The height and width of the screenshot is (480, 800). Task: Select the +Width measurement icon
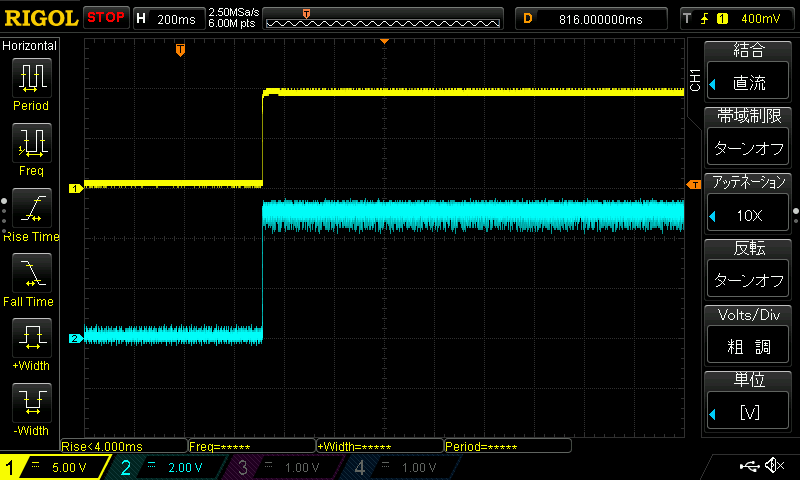point(32,338)
